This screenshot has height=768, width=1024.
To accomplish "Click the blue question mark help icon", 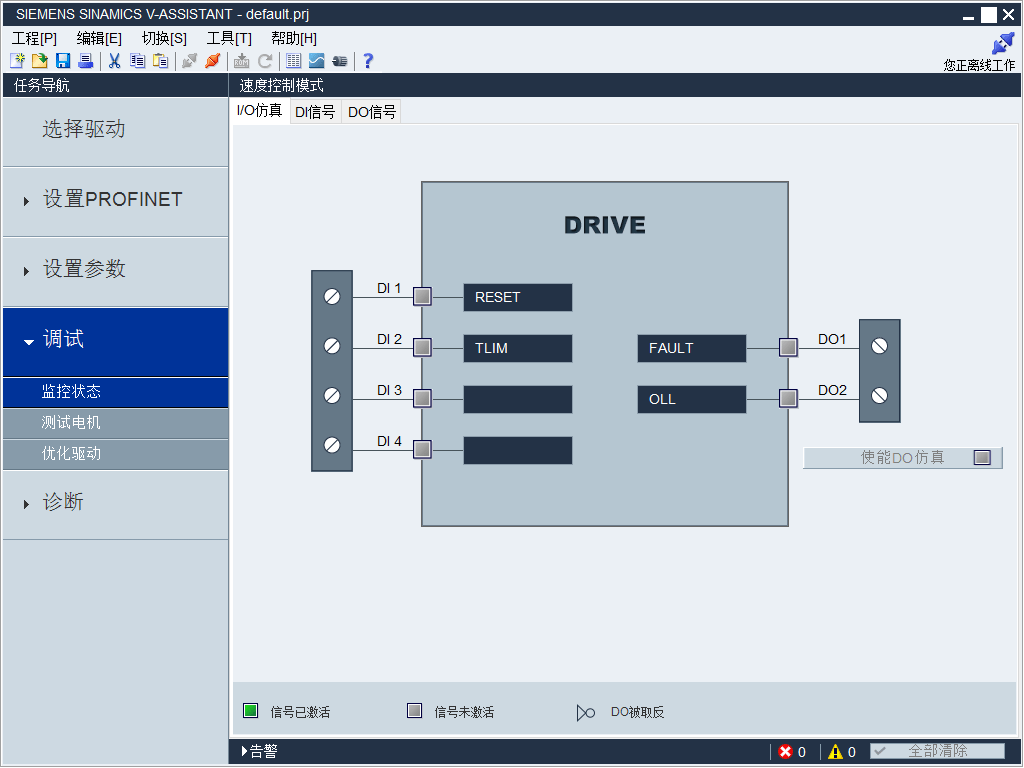I will tap(368, 61).
